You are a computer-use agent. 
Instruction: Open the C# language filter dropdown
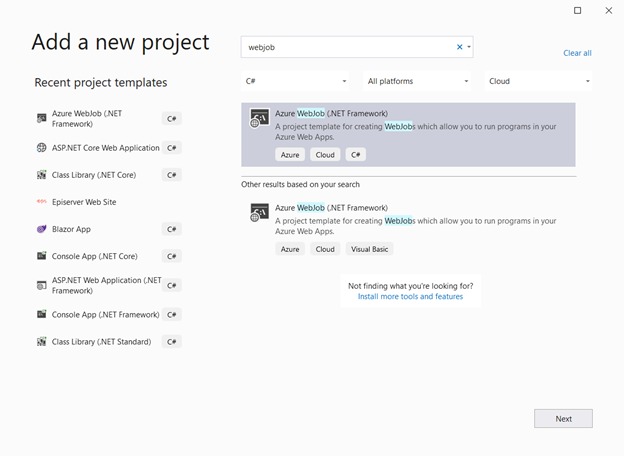295,81
